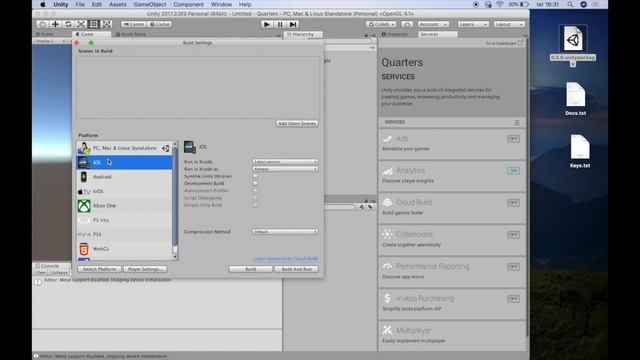Open the Window menu
This screenshot has height=360, width=640.
(221, 4)
